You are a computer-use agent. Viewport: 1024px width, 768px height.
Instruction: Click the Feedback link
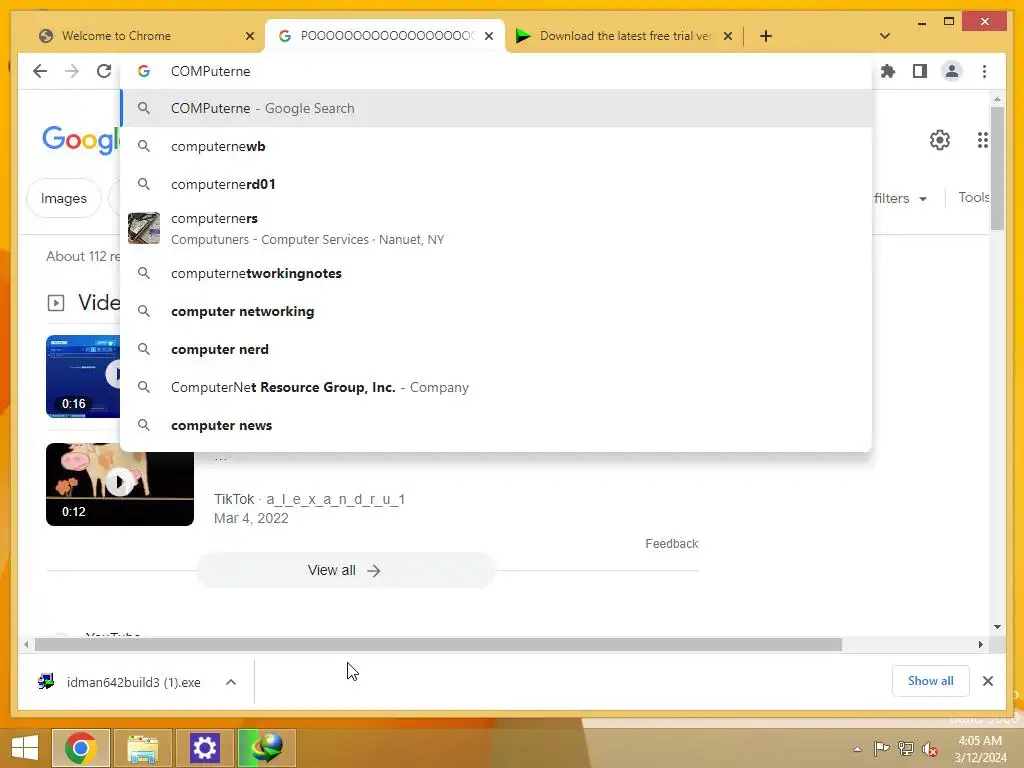(x=671, y=543)
